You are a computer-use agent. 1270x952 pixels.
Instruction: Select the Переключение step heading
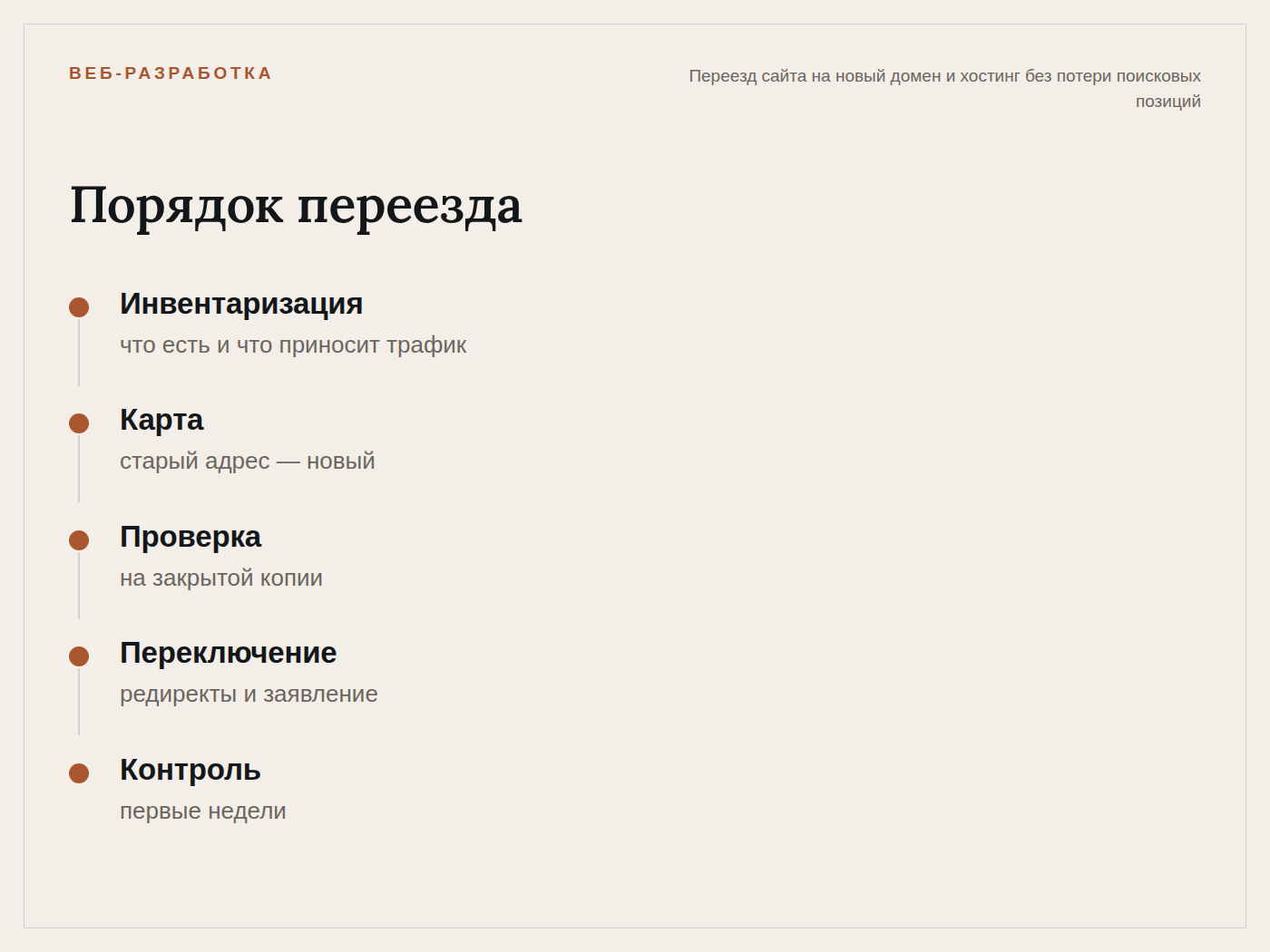[x=229, y=653]
